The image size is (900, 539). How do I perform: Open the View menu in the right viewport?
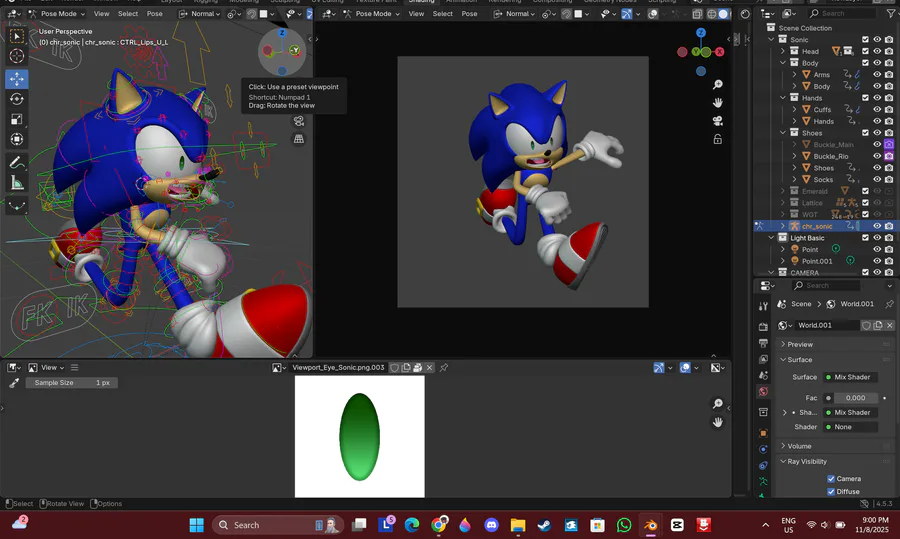coord(416,14)
